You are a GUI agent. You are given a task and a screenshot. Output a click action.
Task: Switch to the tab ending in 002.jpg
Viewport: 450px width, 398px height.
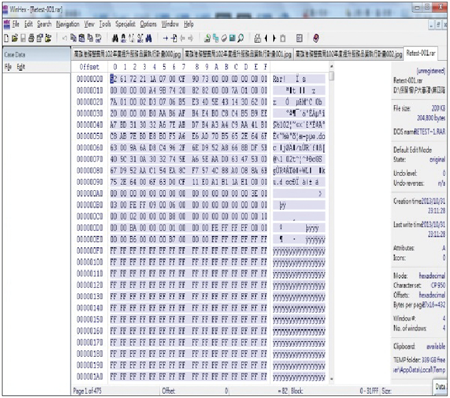point(349,54)
